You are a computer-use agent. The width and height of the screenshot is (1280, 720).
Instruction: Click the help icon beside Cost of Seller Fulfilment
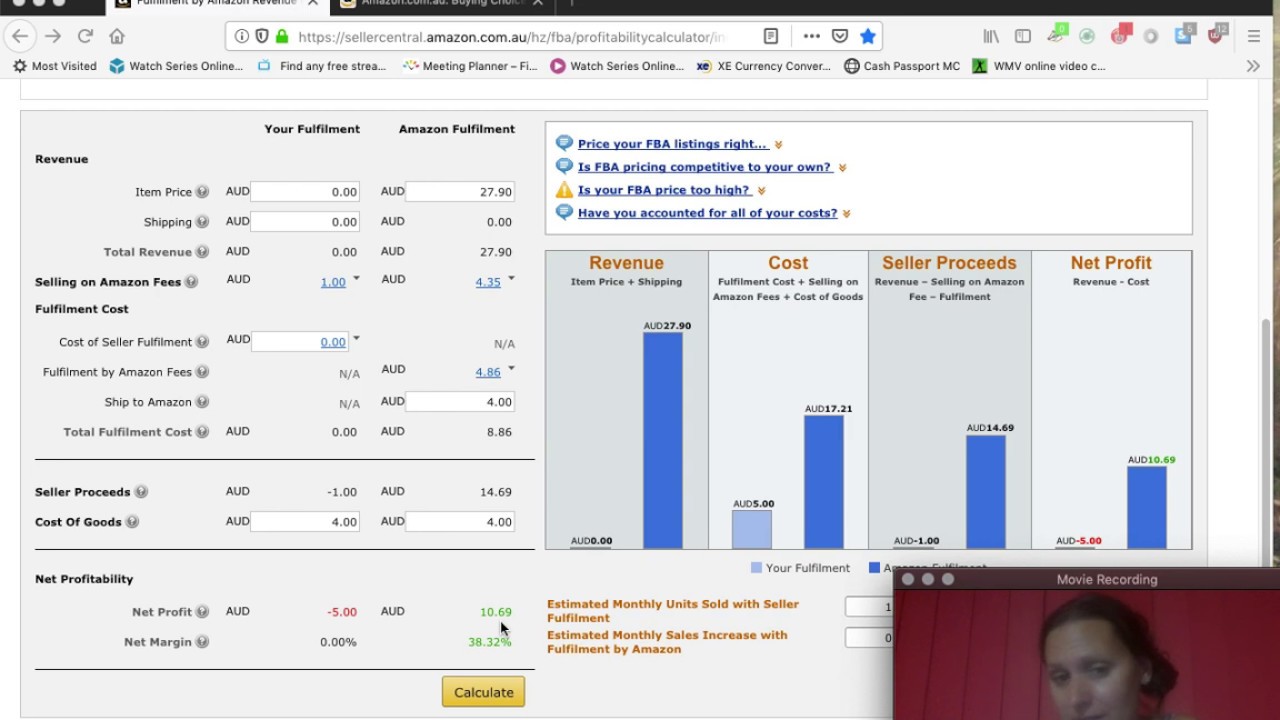(202, 342)
